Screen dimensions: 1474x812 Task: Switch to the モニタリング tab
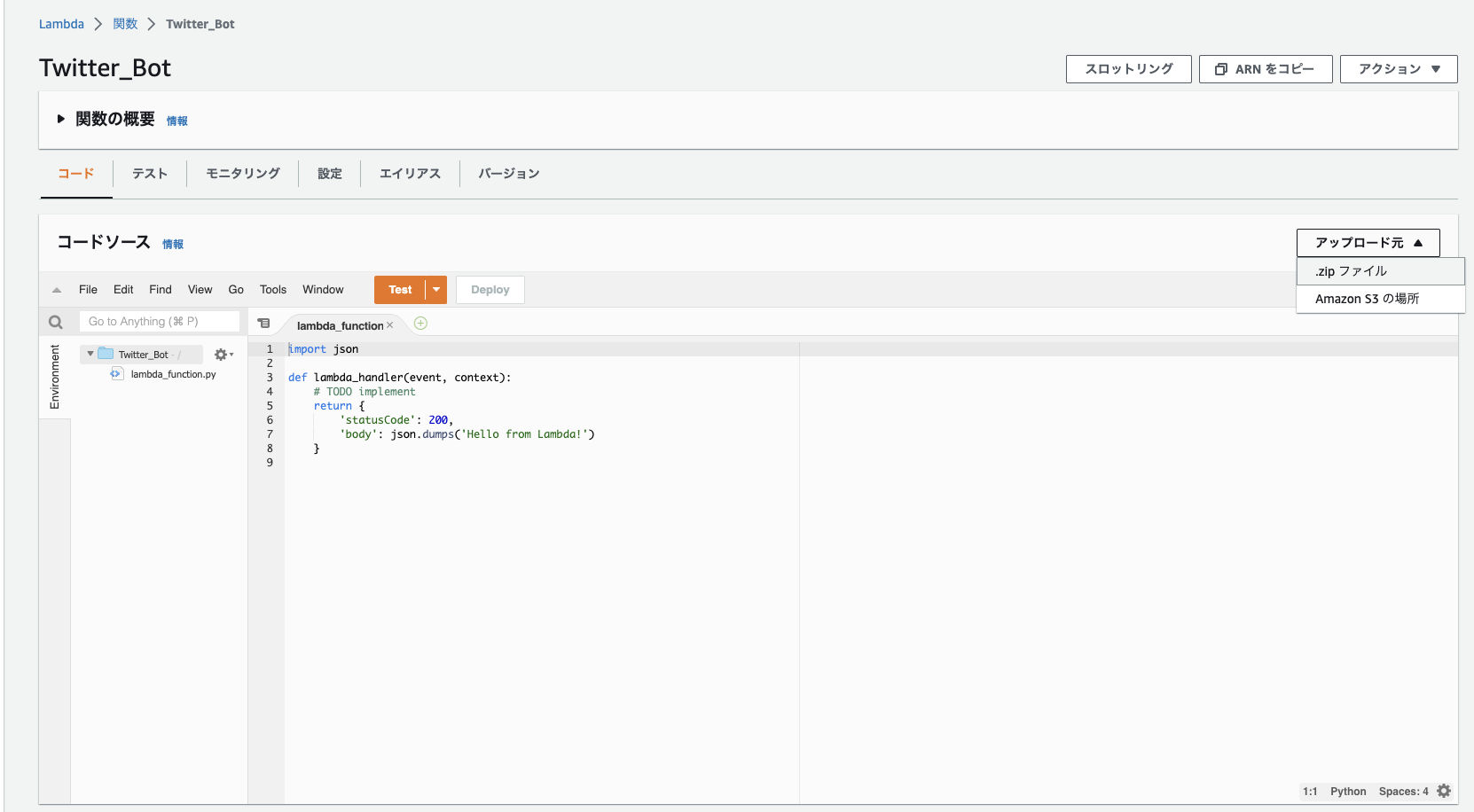click(x=243, y=174)
